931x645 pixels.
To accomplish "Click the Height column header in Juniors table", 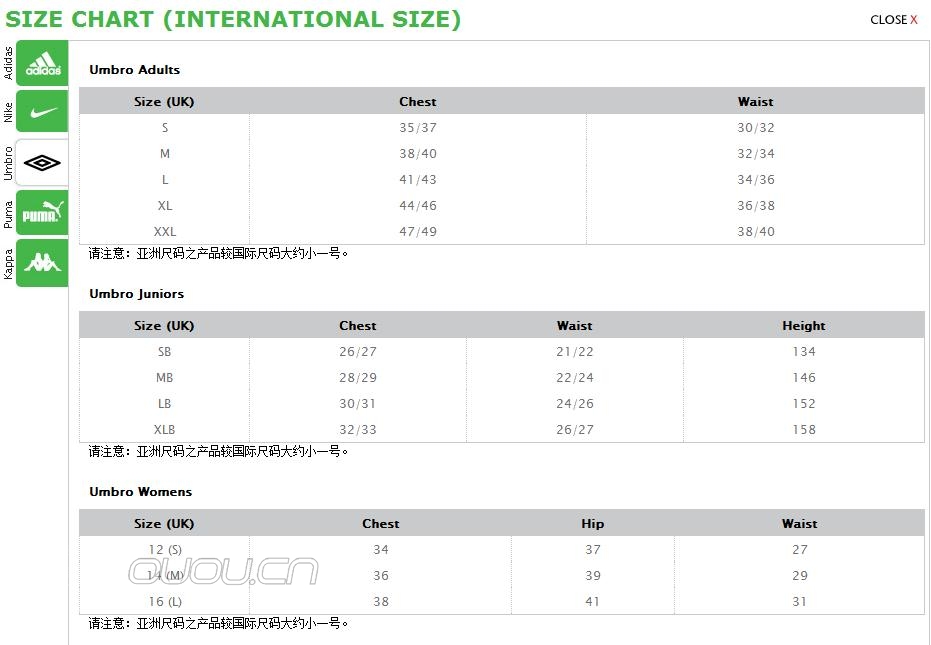I will [804, 326].
